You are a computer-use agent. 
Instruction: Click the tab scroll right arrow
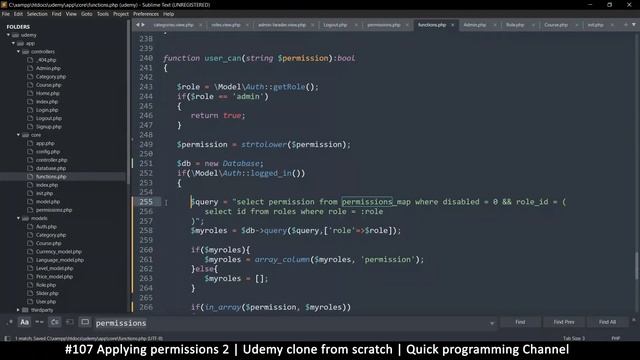pyautogui.click(x=143, y=25)
